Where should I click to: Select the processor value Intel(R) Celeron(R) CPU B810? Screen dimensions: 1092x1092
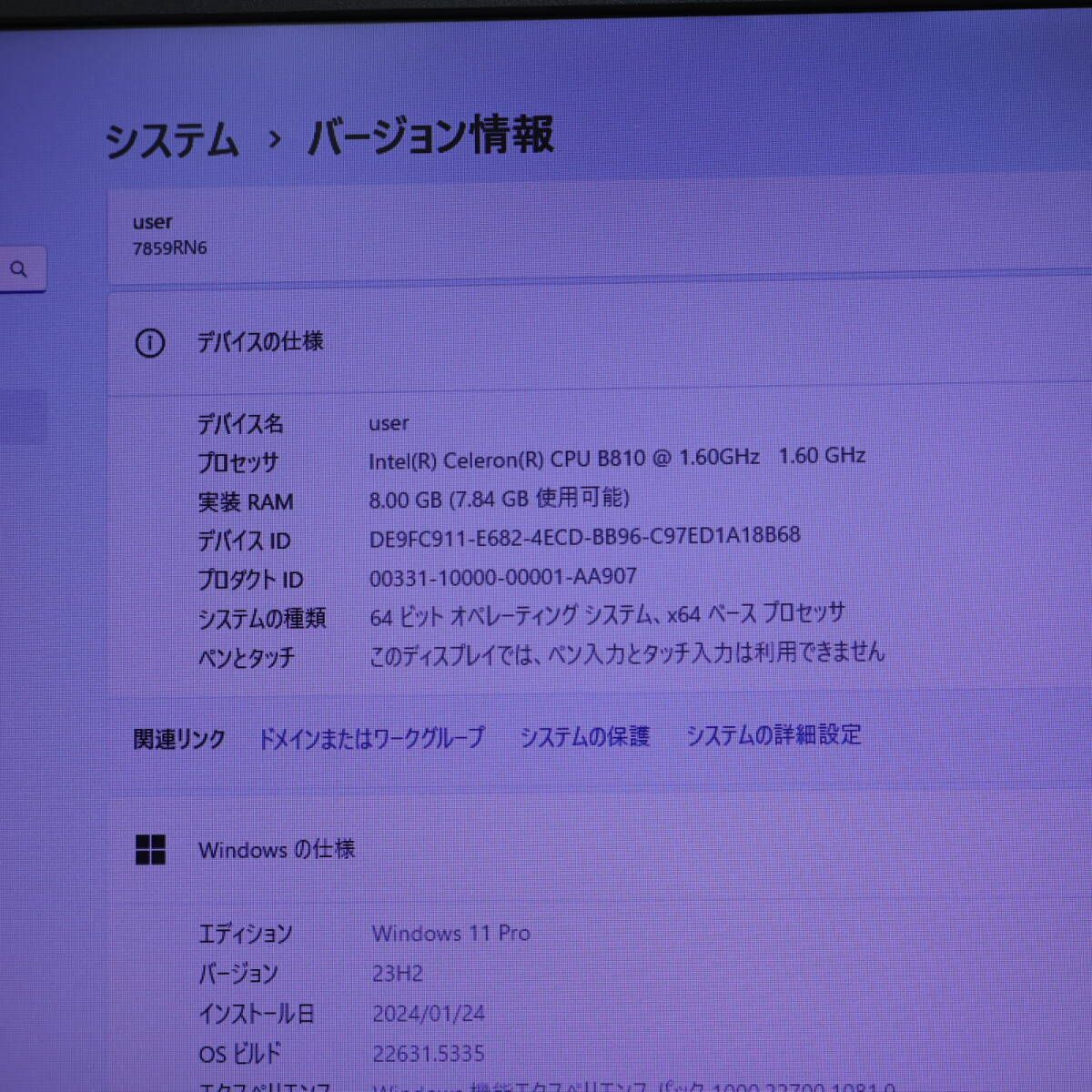(x=507, y=460)
